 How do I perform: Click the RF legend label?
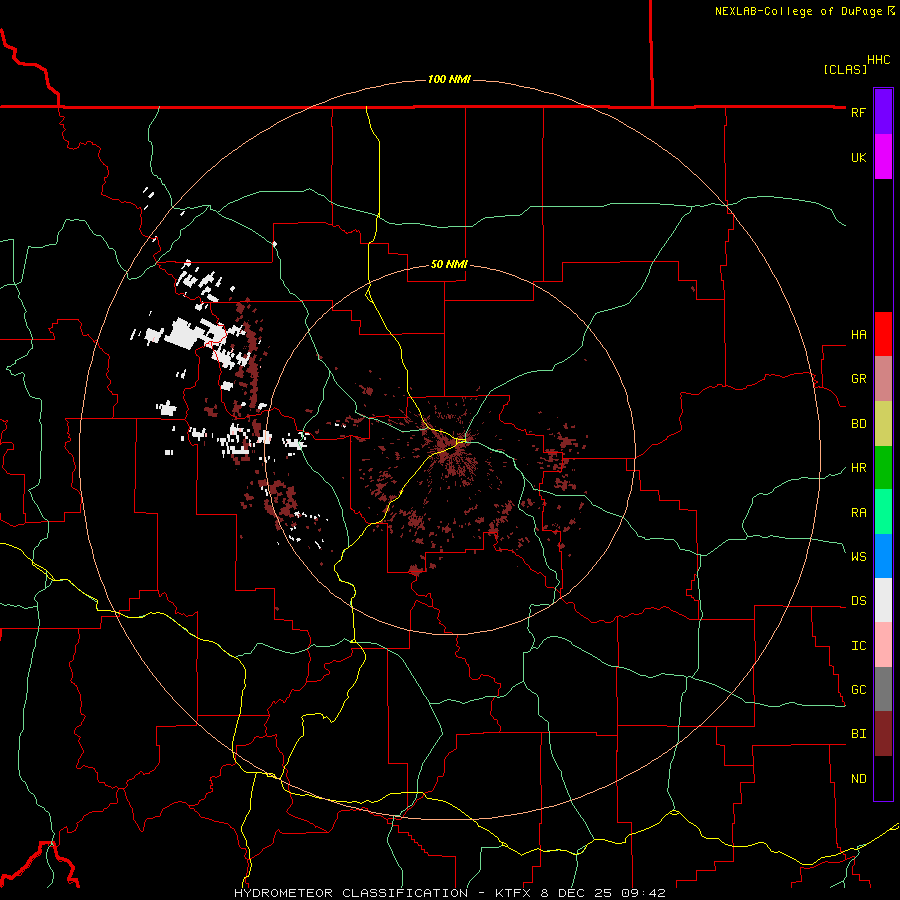tap(858, 112)
